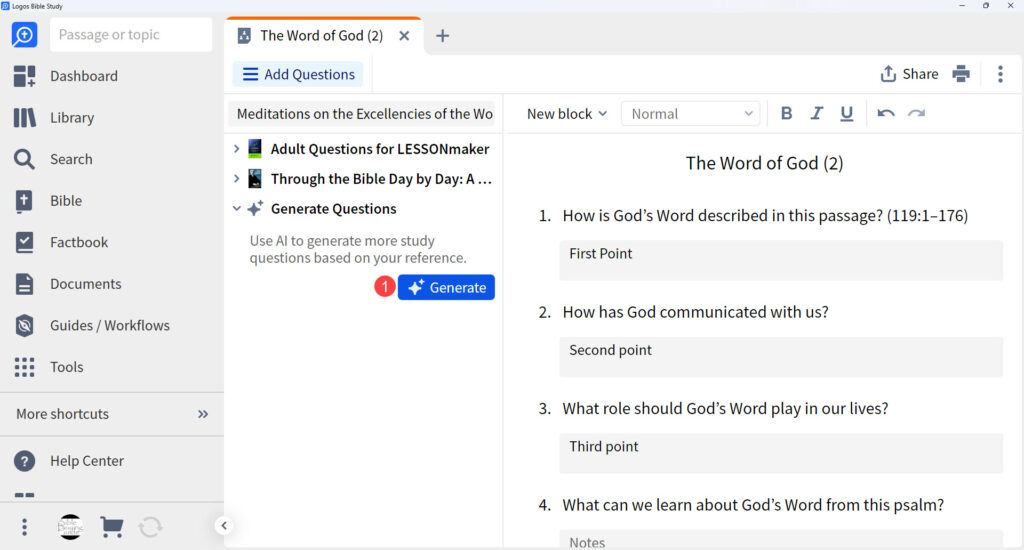Click the Logos home search icon
The width and height of the screenshot is (1024, 550).
tap(24, 35)
